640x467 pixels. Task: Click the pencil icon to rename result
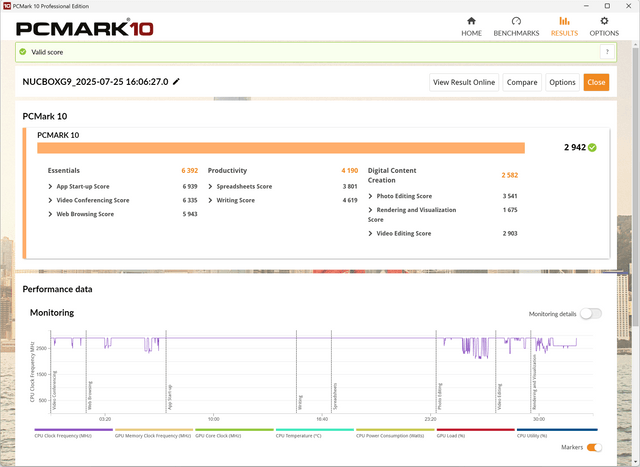click(176, 82)
